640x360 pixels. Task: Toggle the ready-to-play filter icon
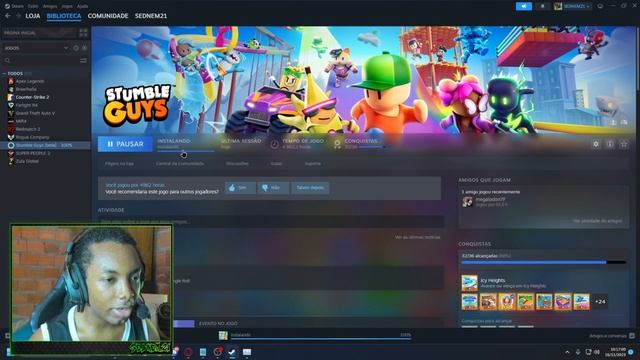click(84, 48)
